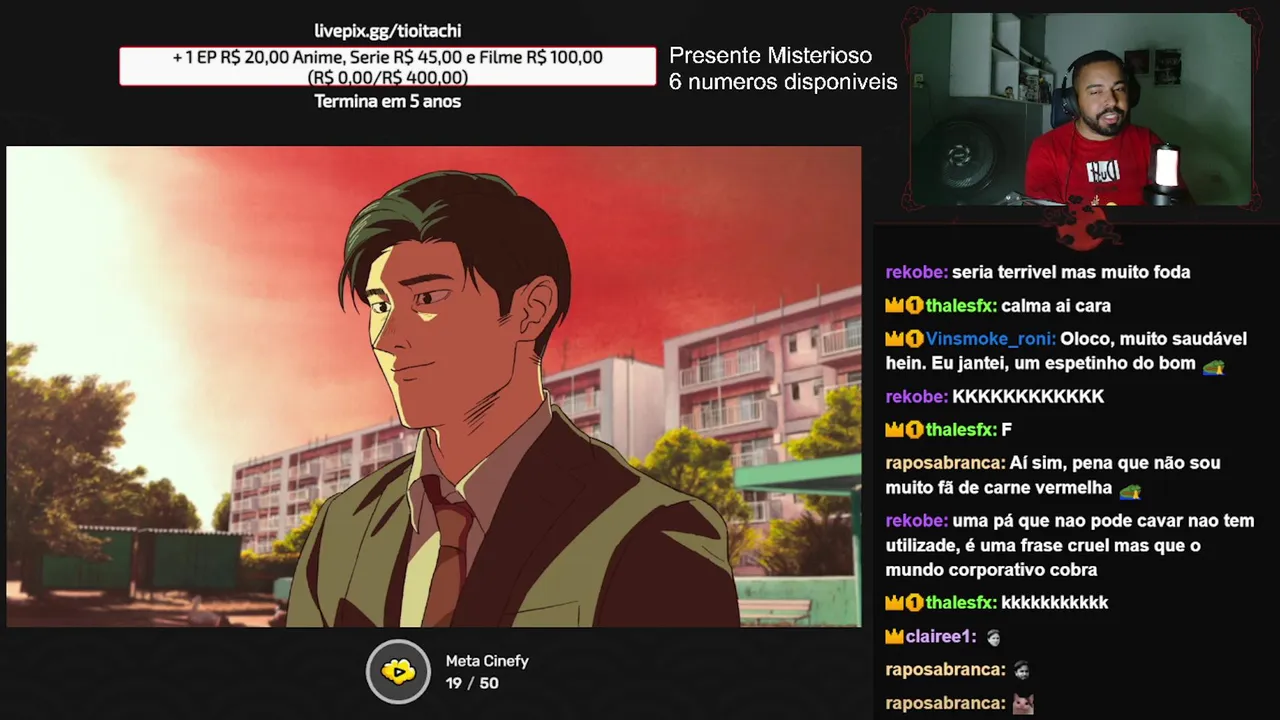Click the 'Meta Cinefy' label
This screenshot has height=720, width=1280.
[487, 661]
